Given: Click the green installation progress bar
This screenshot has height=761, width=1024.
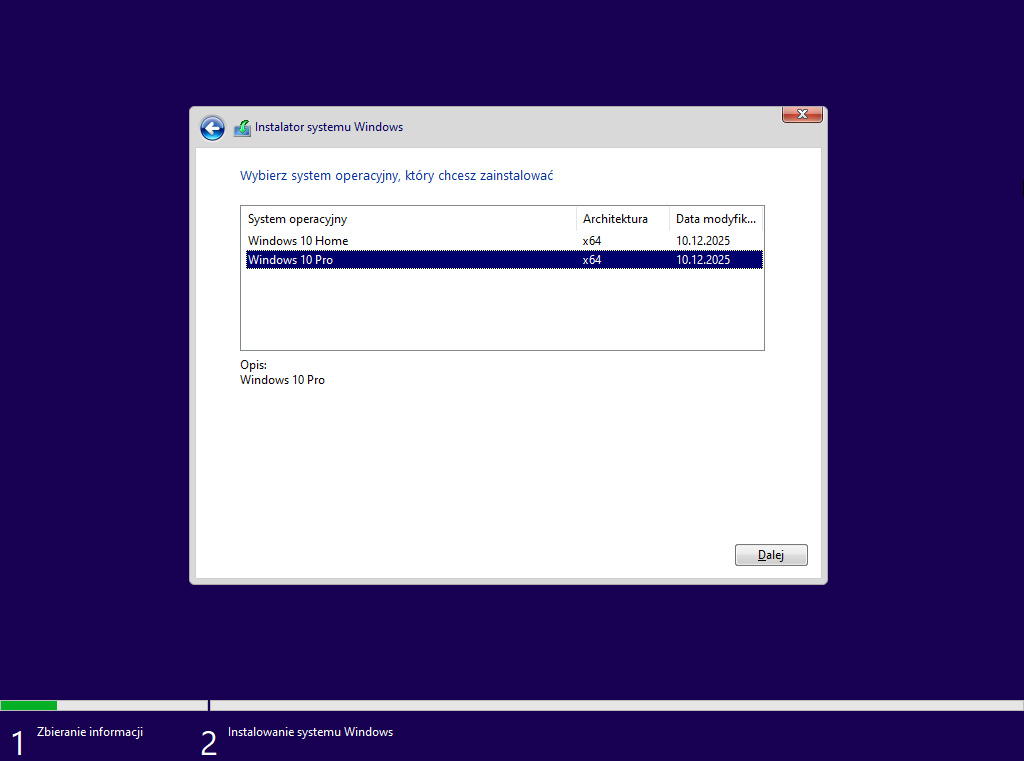Looking at the screenshot, I should 29,705.
